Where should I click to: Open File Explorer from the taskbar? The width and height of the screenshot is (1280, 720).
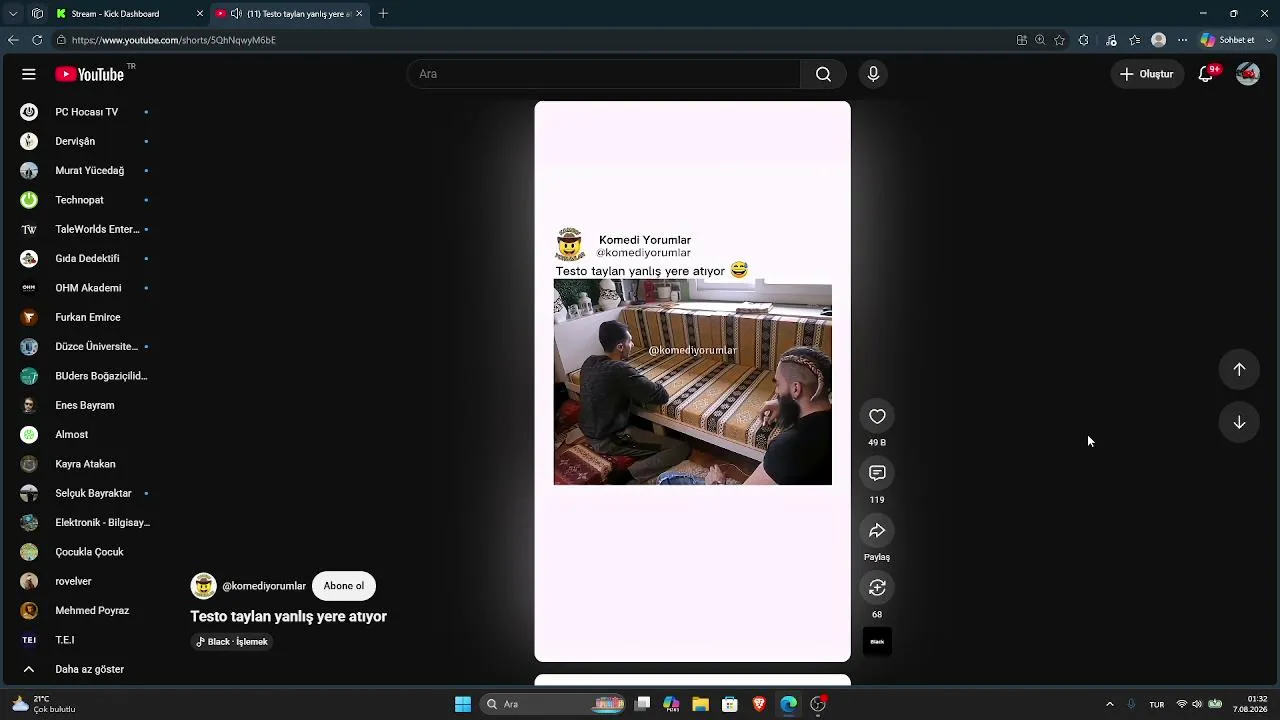tap(700, 704)
